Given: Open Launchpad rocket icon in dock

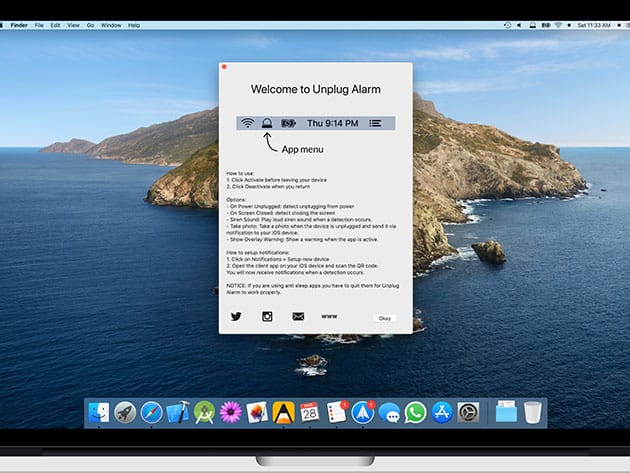Looking at the screenshot, I should click(x=125, y=412).
